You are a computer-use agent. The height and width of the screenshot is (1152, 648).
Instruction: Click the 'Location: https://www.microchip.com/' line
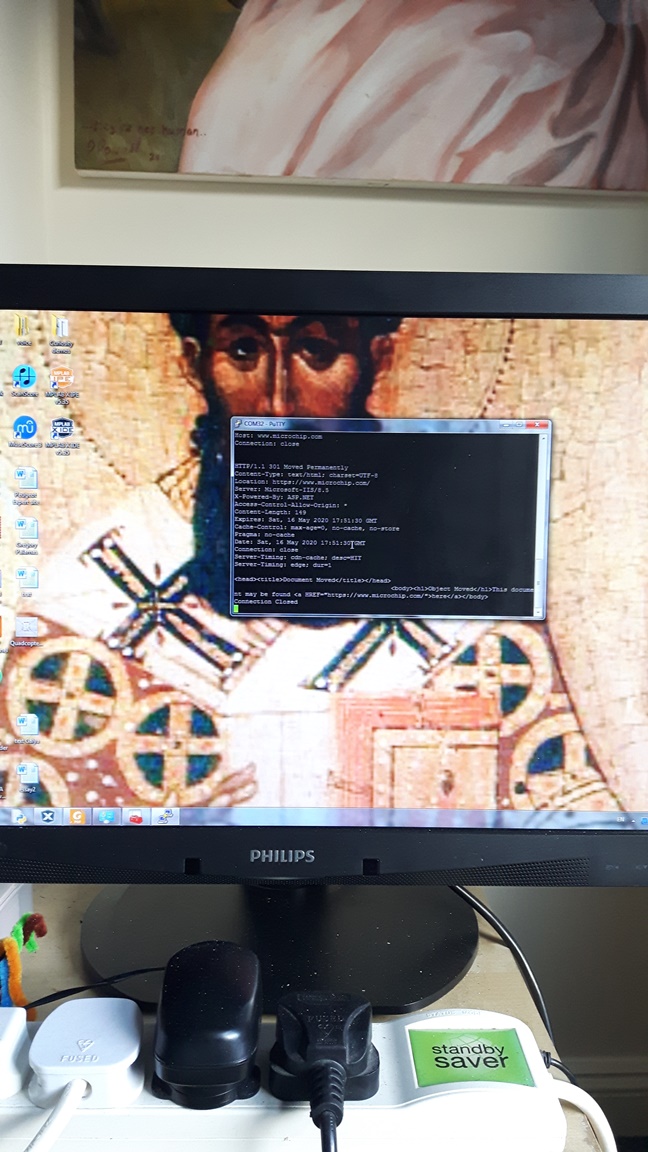click(302, 483)
